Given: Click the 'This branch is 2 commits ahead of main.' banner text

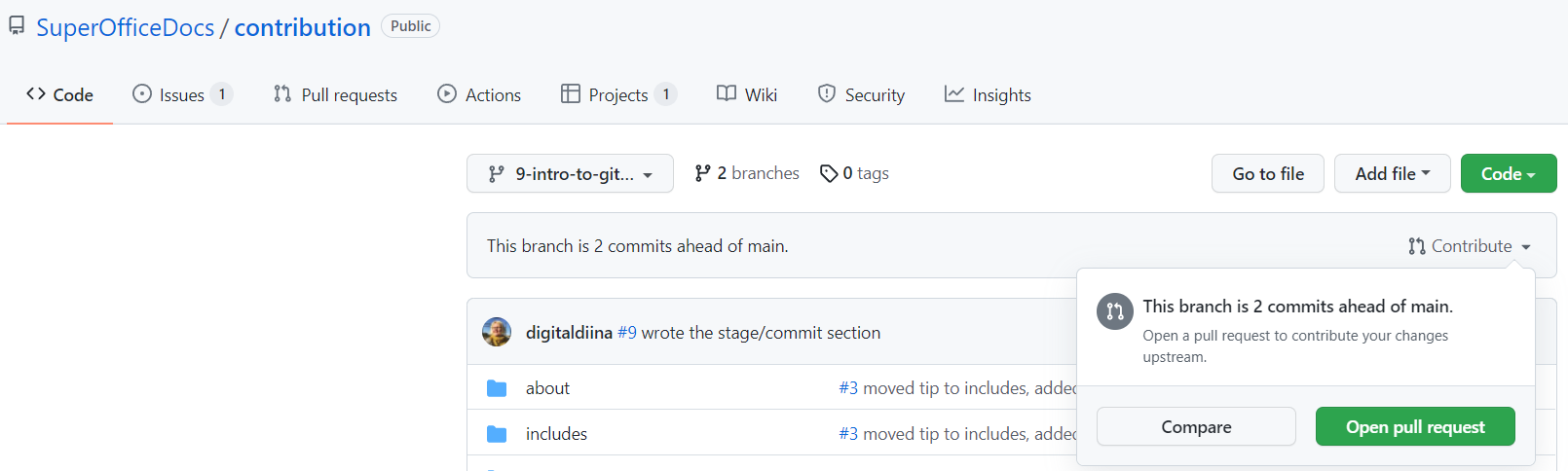Looking at the screenshot, I should [638, 246].
